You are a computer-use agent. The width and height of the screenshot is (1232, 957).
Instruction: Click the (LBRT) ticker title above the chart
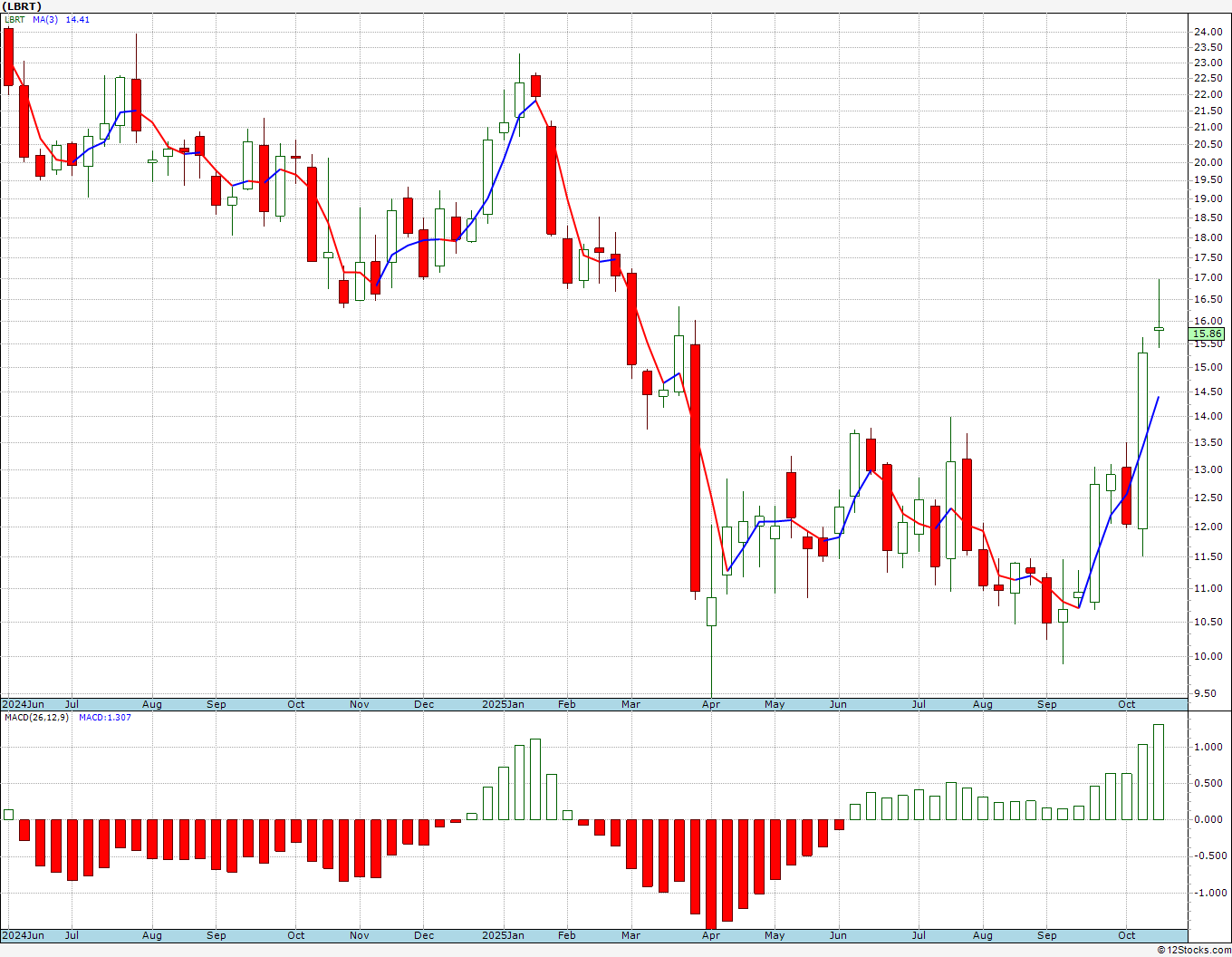tap(22, 6)
